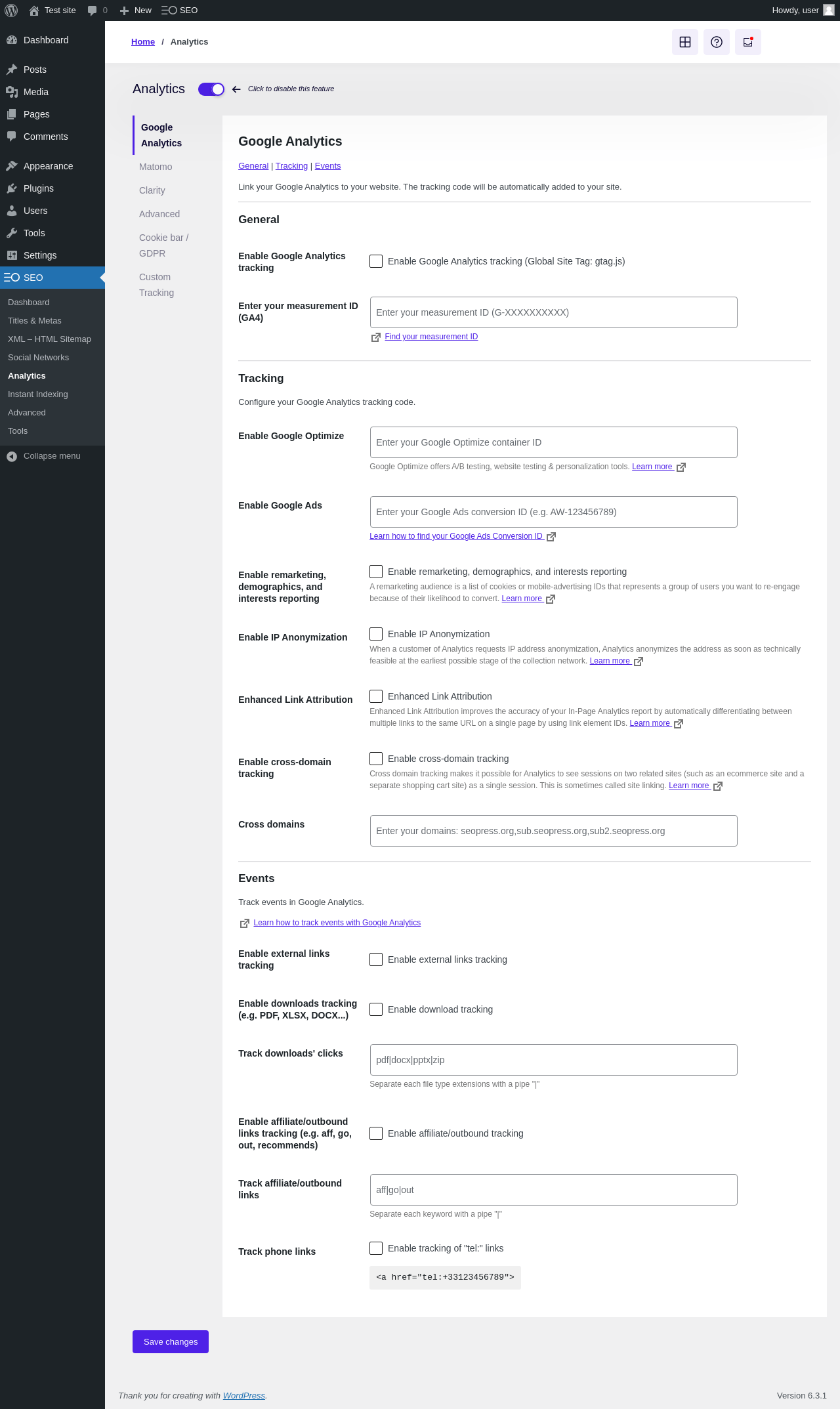Open the SEO item in the admin bar
The width and height of the screenshot is (840, 1409).
tap(180, 11)
